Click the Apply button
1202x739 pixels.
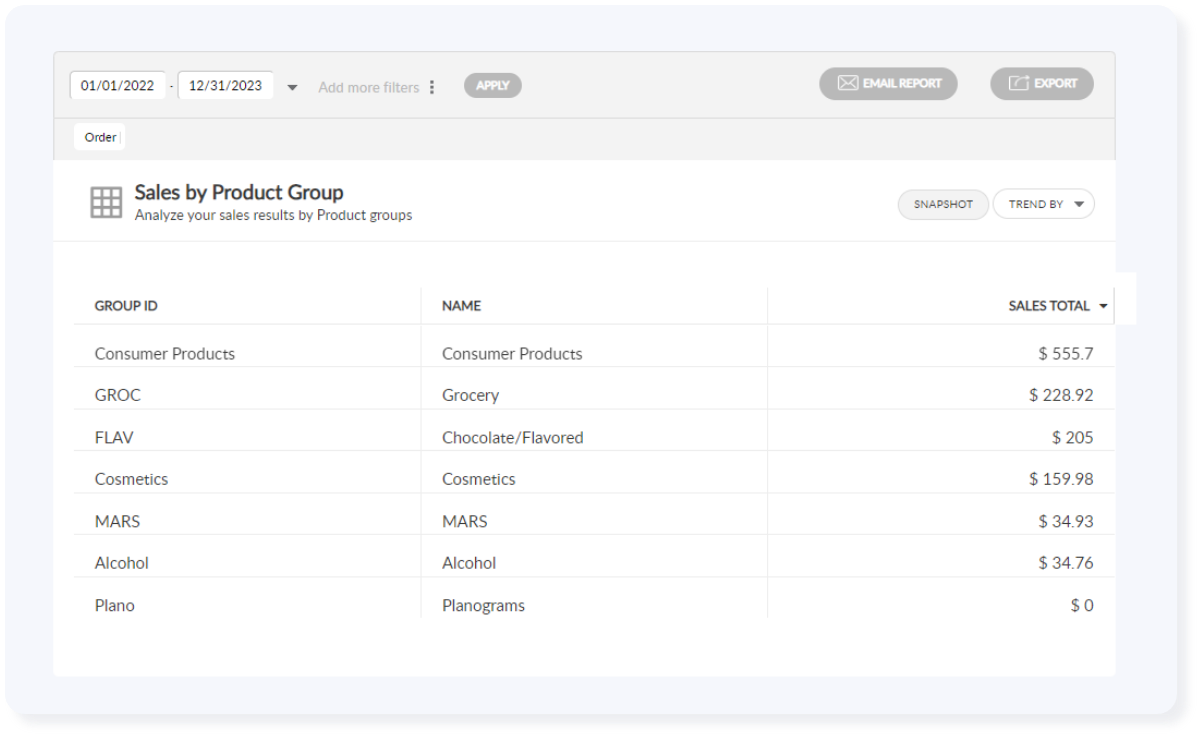pyautogui.click(x=492, y=85)
